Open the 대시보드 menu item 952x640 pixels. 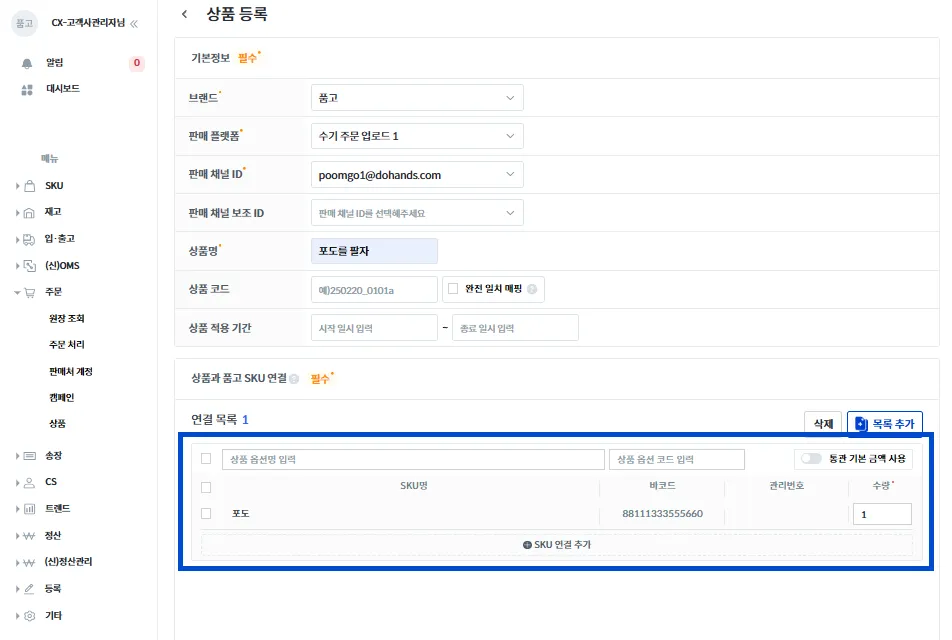[63, 89]
